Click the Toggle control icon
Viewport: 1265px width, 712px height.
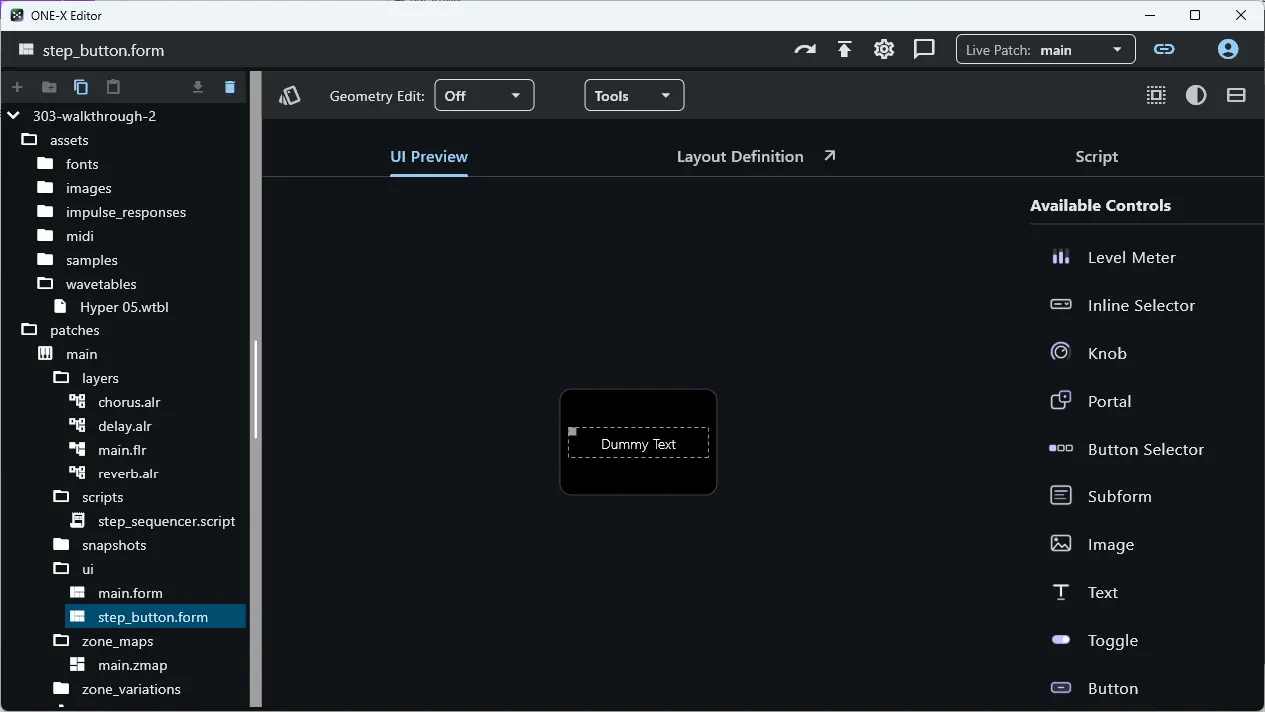pyautogui.click(x=1061, y=640)
